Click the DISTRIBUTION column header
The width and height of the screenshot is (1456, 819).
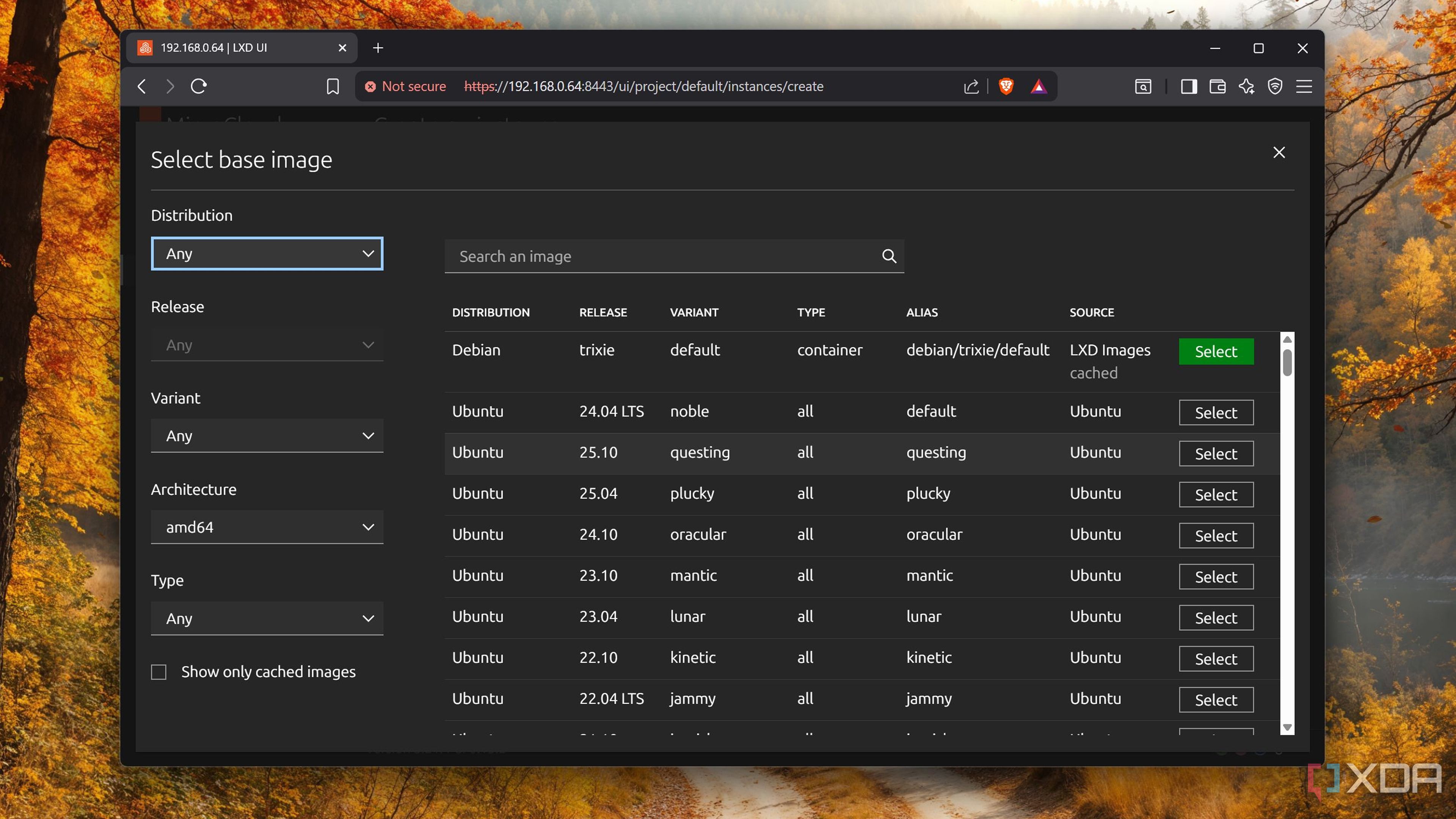[x=491, y=312]
